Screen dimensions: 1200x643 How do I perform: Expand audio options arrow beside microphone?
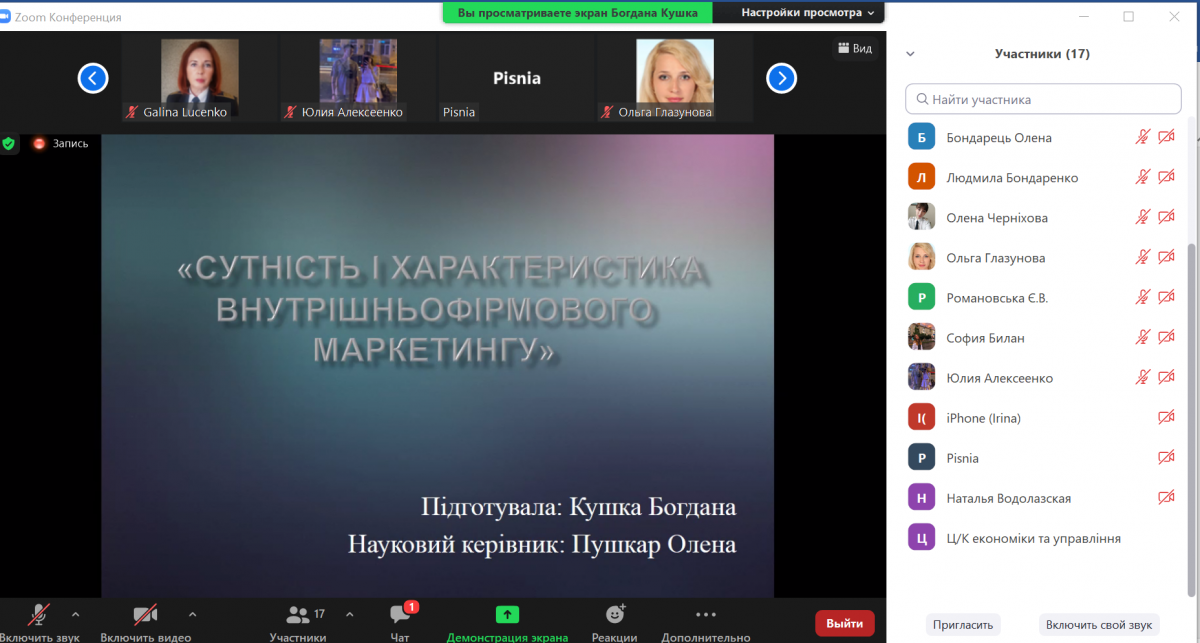pos(76,614)
